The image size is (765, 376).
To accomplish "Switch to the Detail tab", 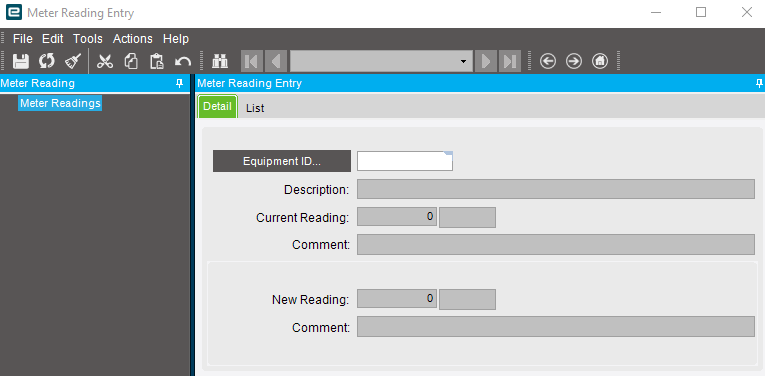I will [217, 106].
